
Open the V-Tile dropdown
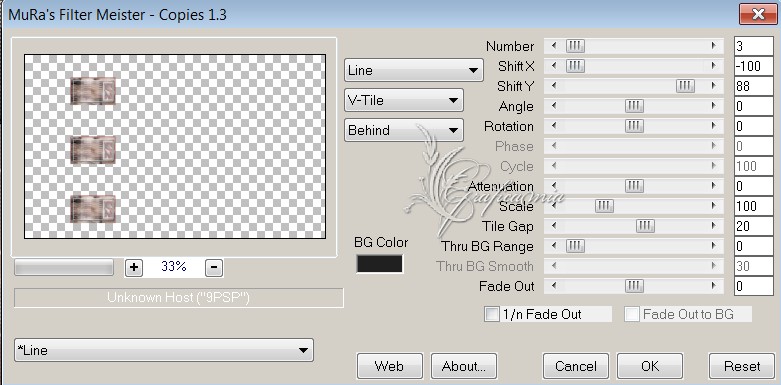click(403, 100)
